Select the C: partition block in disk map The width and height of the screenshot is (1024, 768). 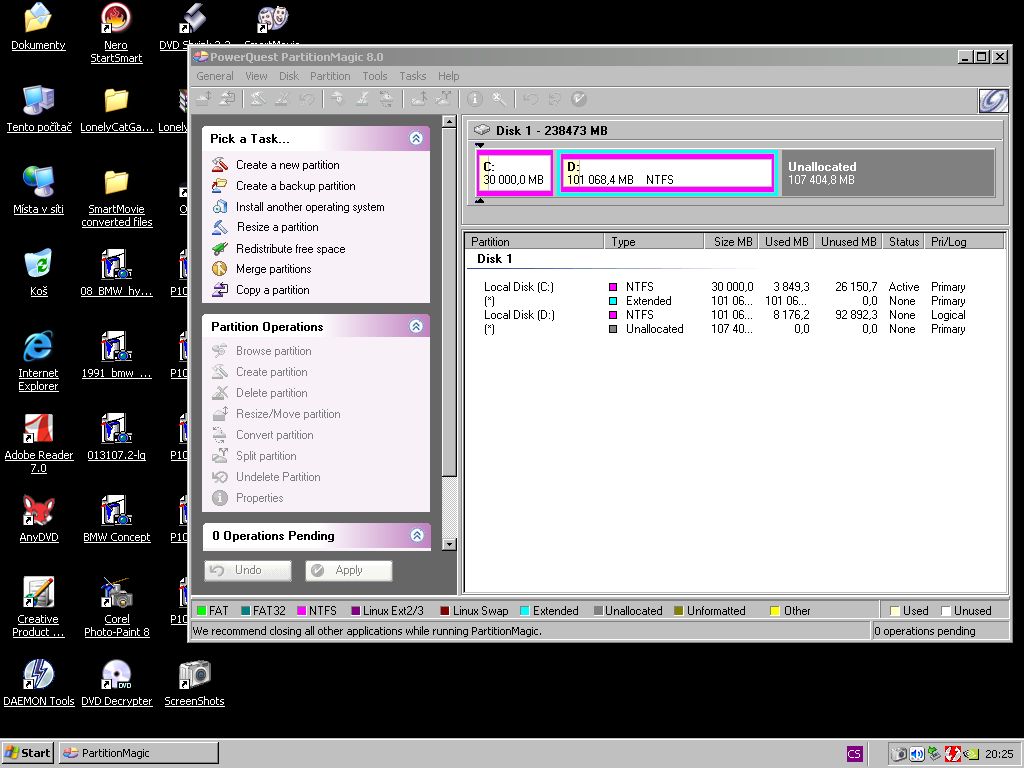(x=515, y=173)
